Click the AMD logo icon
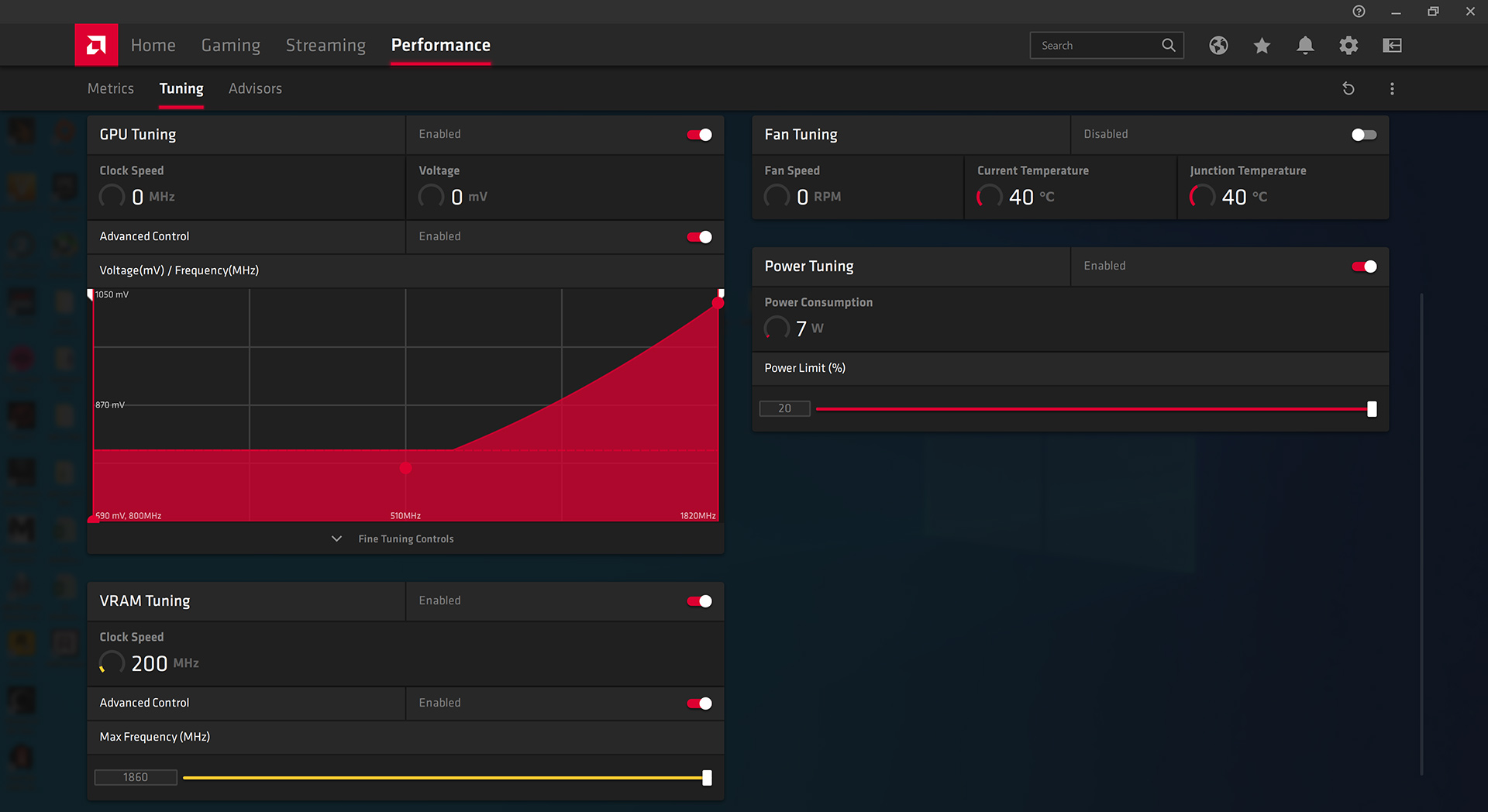 (96, 45)
